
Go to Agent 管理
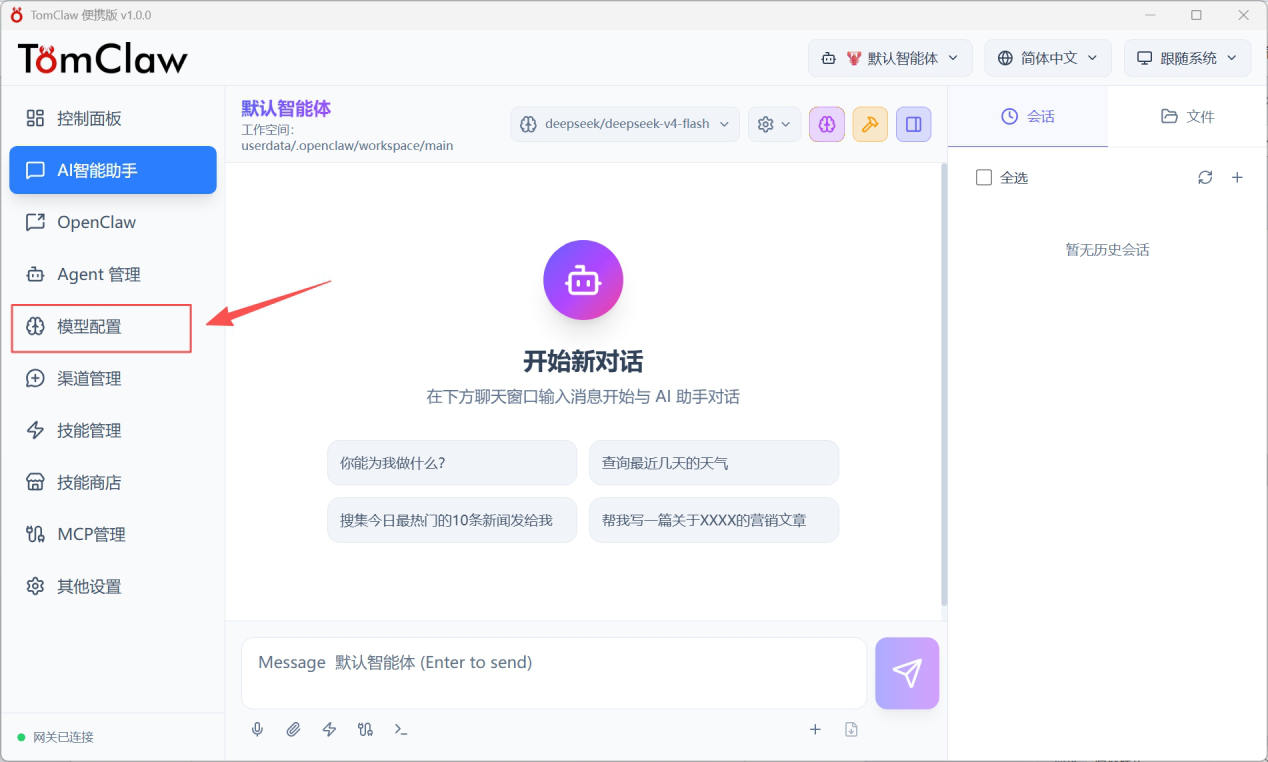click(113, 274)
